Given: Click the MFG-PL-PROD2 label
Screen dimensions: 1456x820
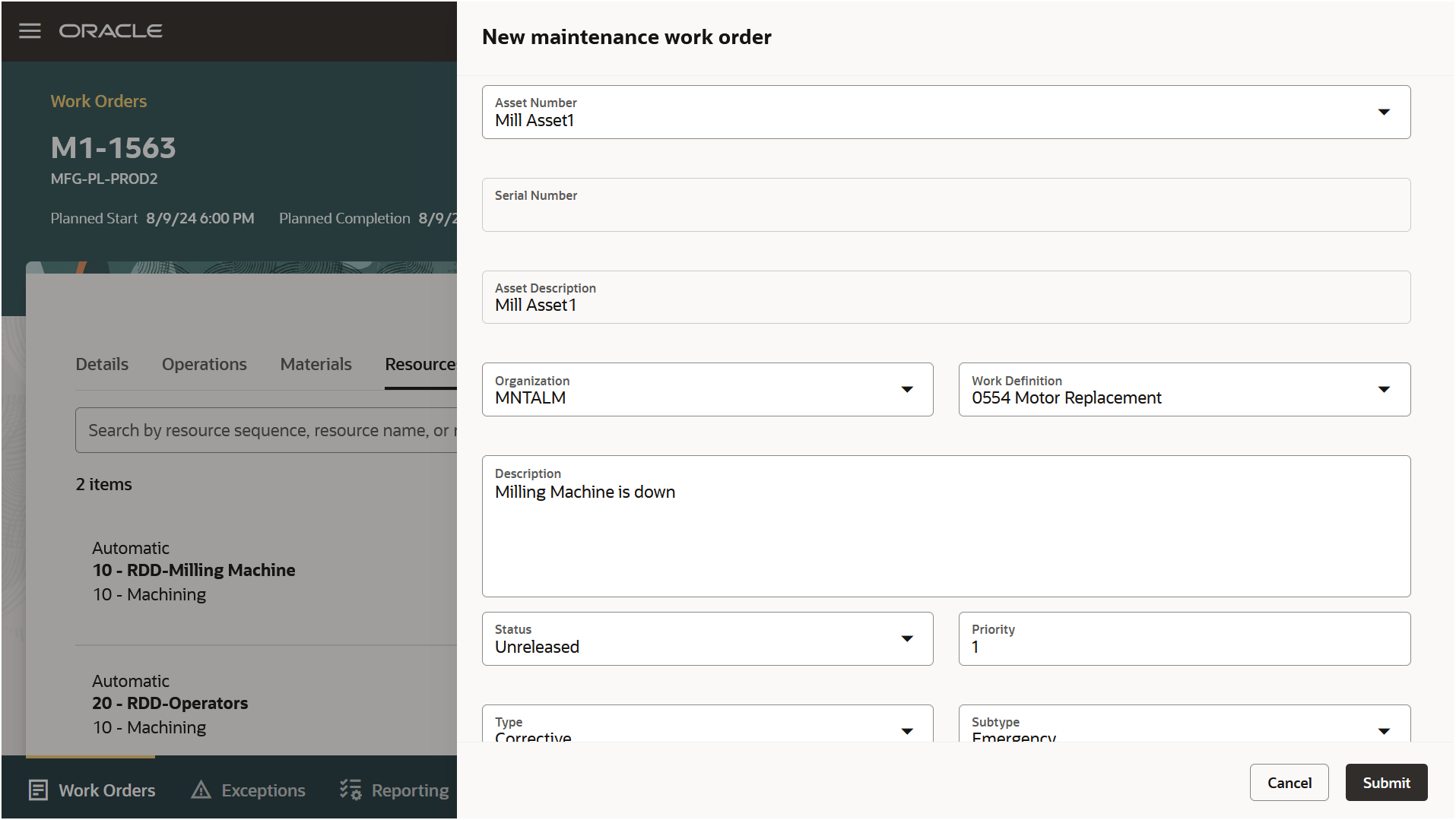Looking at the screenshot, I should 104,179.
